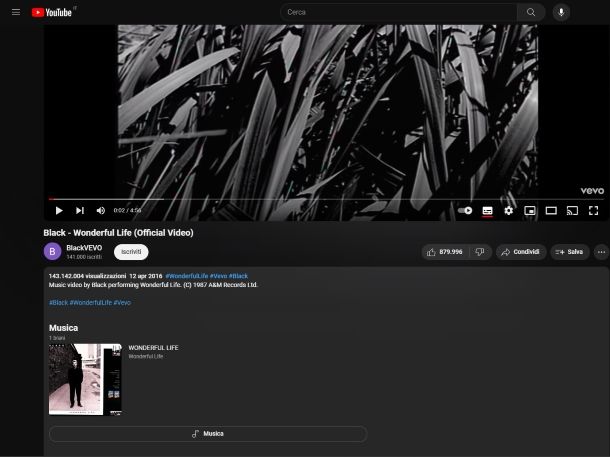610x457 pixels.
Task: Open #Vevo hashtag below the description text
Action: point(122,302)
